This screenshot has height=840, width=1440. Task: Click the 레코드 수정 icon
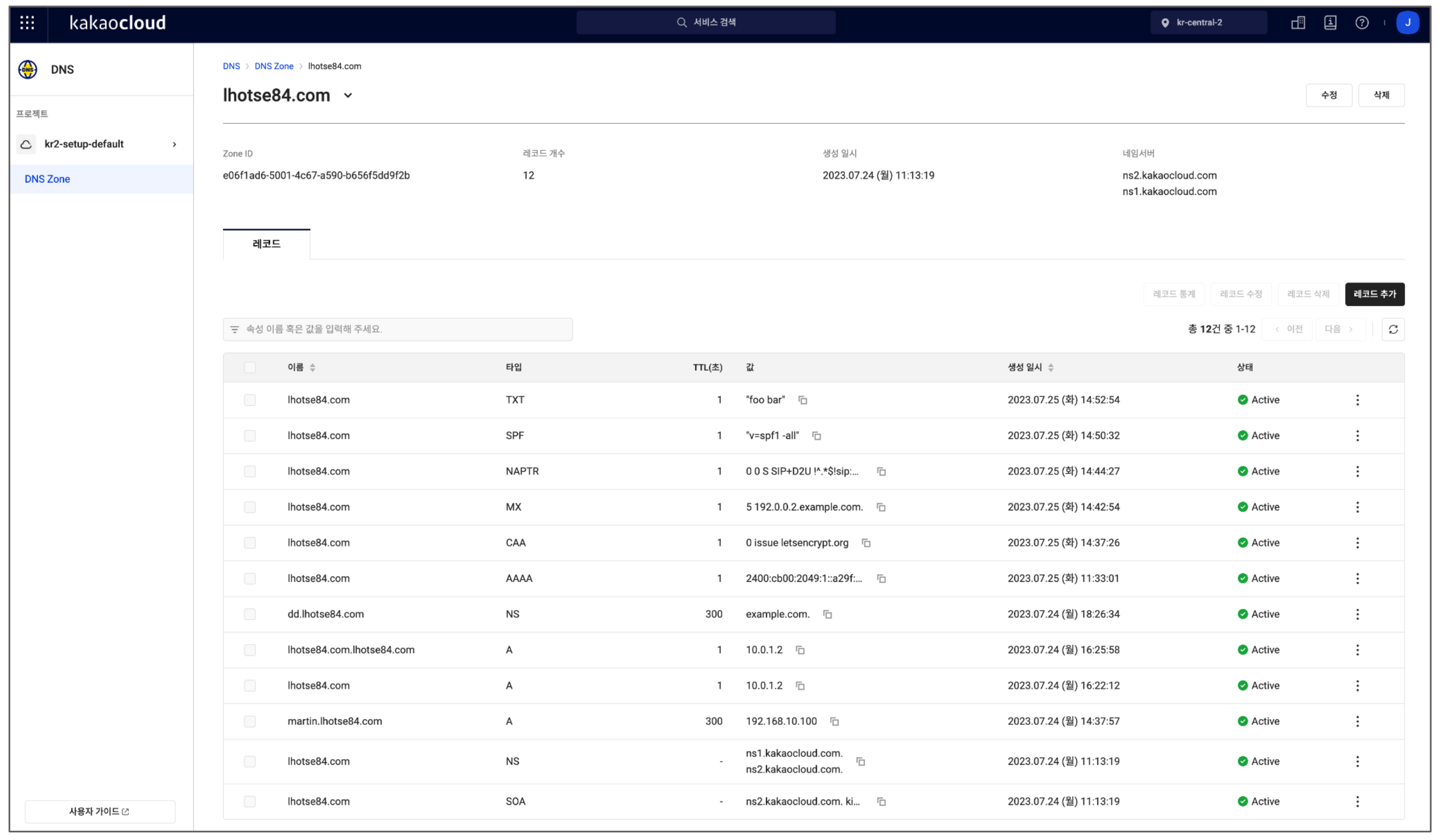1240,293
